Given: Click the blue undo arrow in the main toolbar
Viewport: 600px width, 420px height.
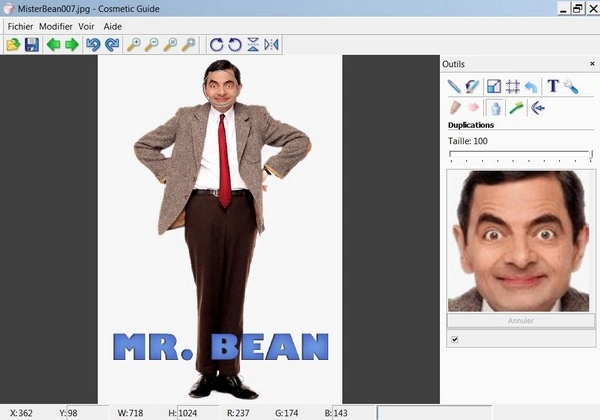Looking at the screenshot, I should [93, 45].
